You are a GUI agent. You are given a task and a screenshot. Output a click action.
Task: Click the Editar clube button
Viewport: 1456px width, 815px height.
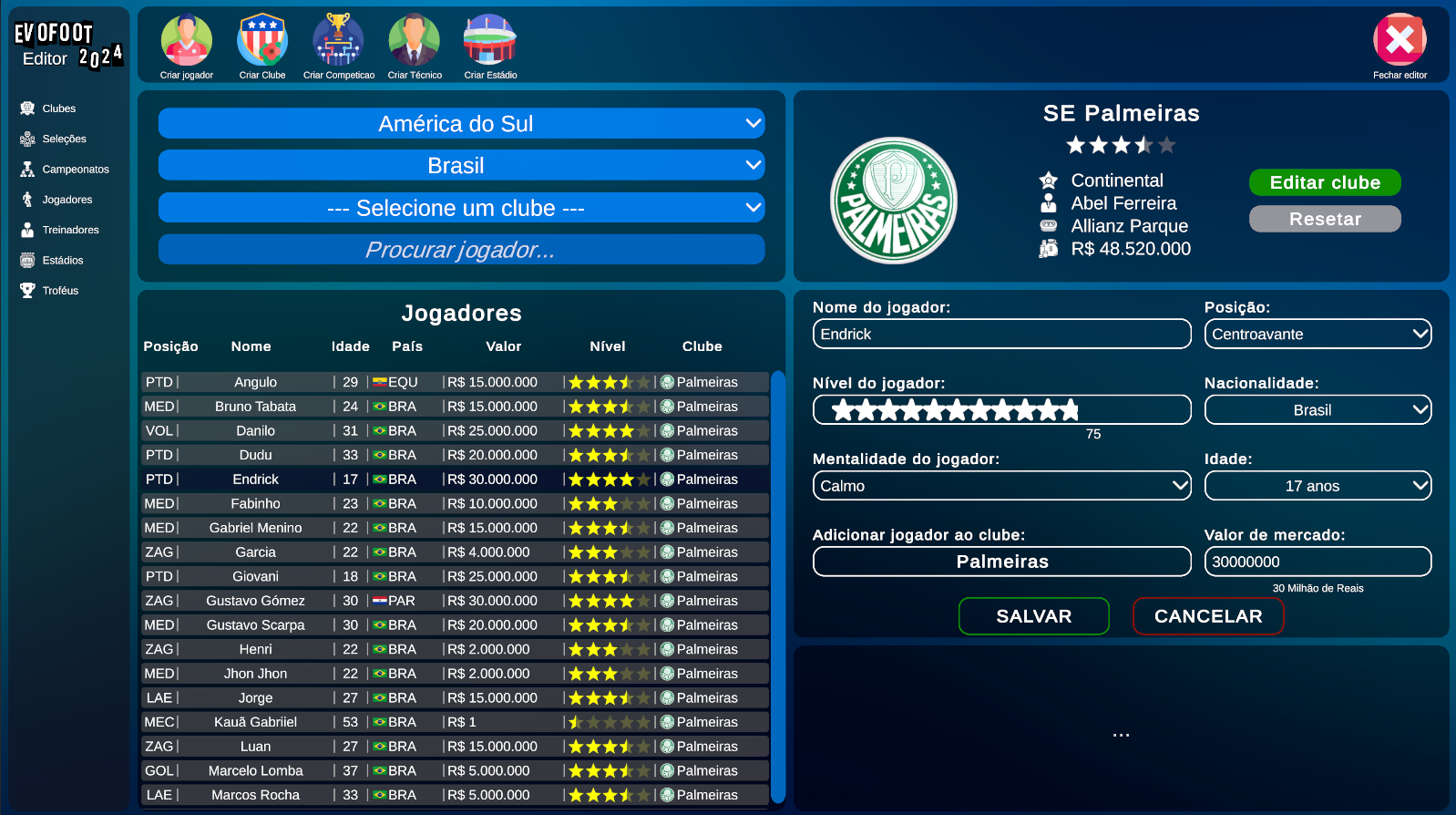pyautogui.click(x=1325, y=182)
